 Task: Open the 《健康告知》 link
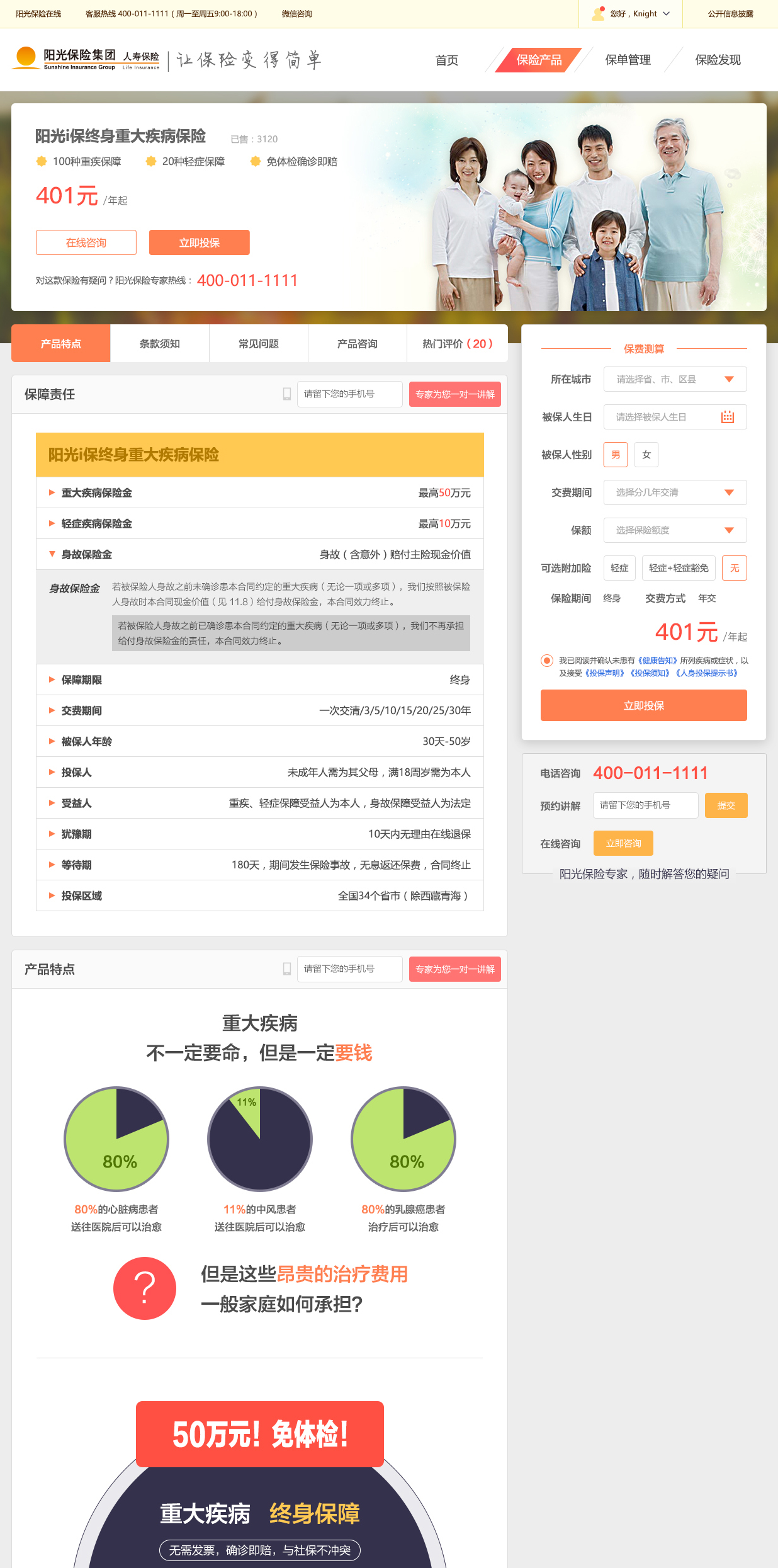(x=658, y=661)
